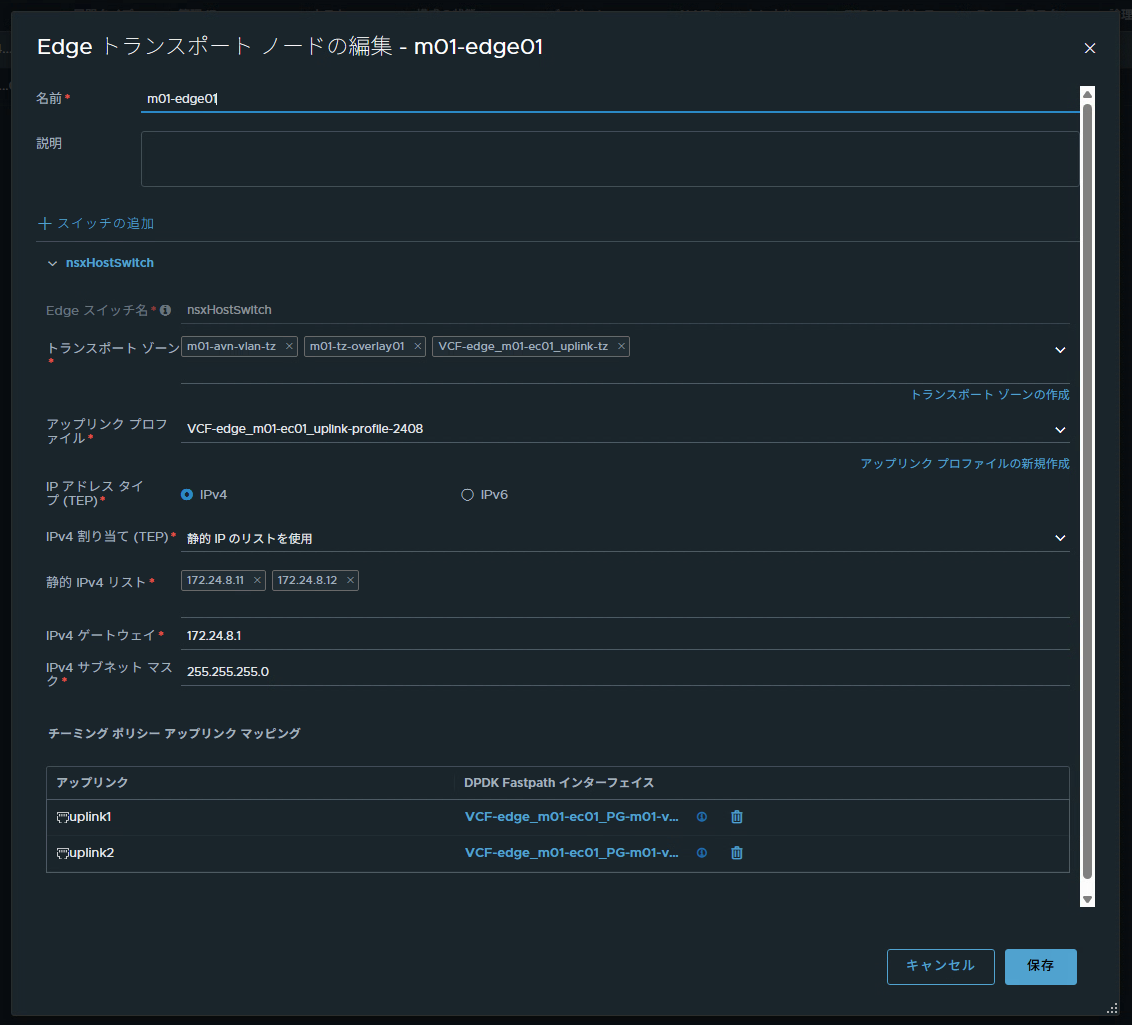Click the キャンセル cancel button

point(941,967)
